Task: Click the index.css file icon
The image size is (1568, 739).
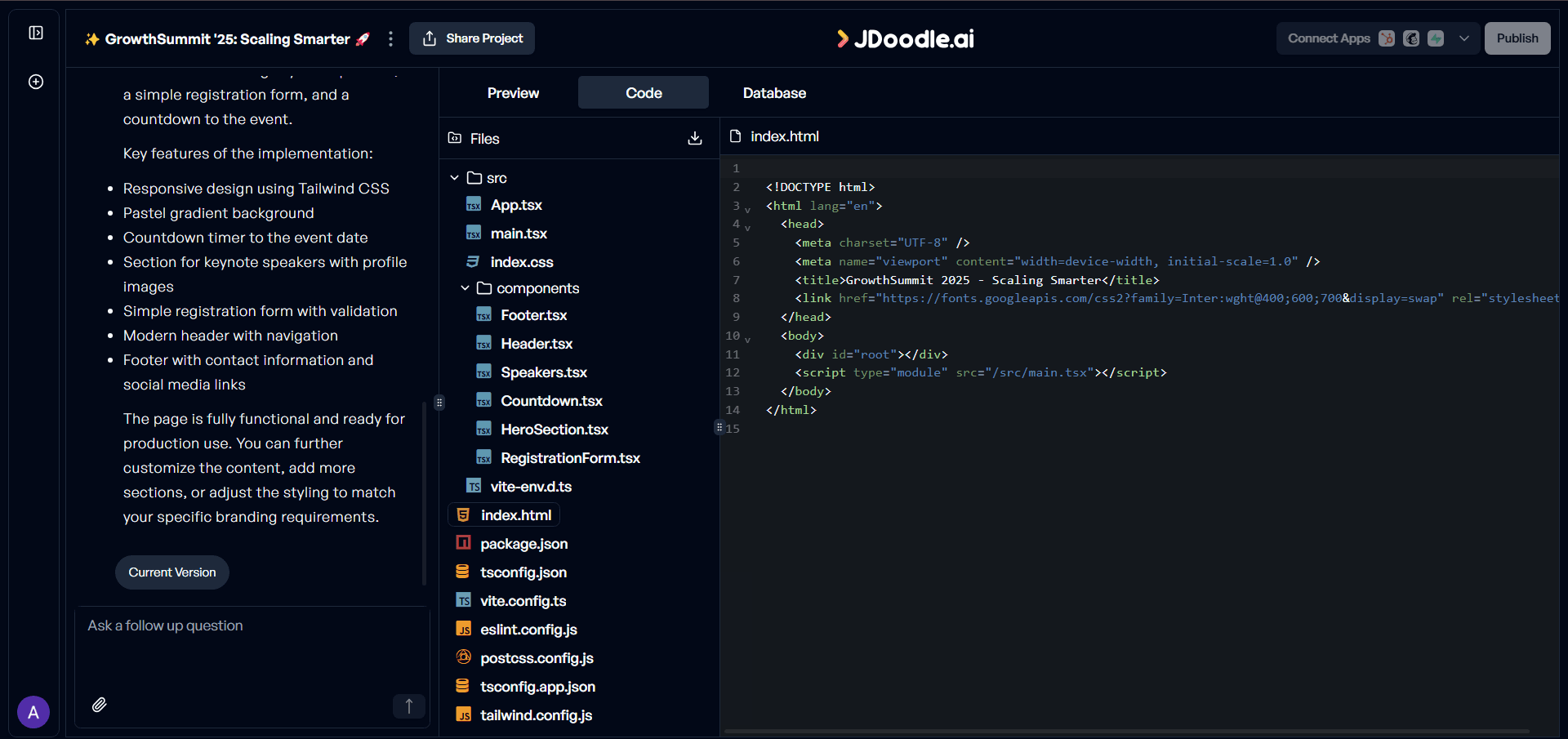Action: (473, 261)
